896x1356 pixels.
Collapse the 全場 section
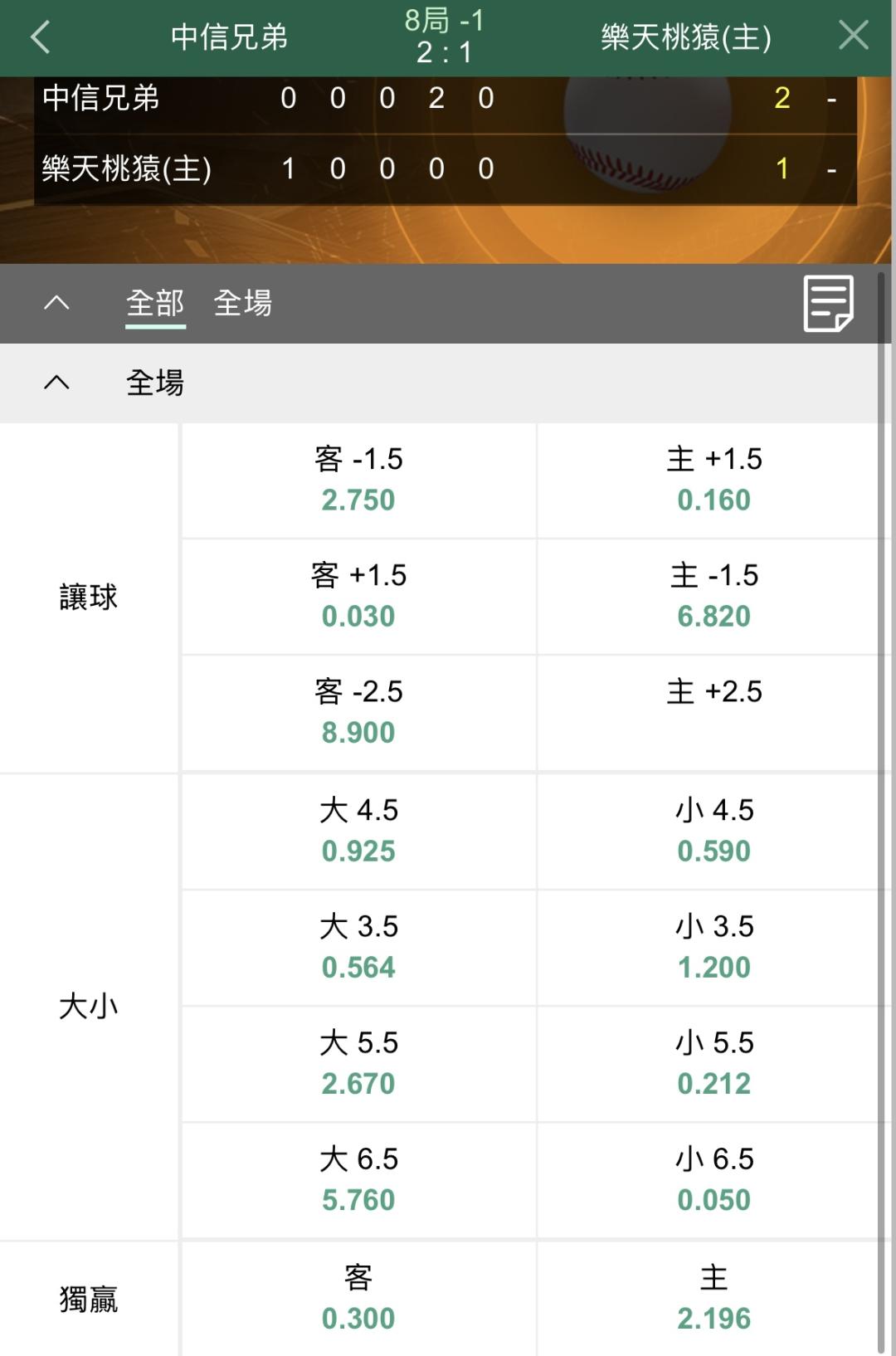click(56, 383)
